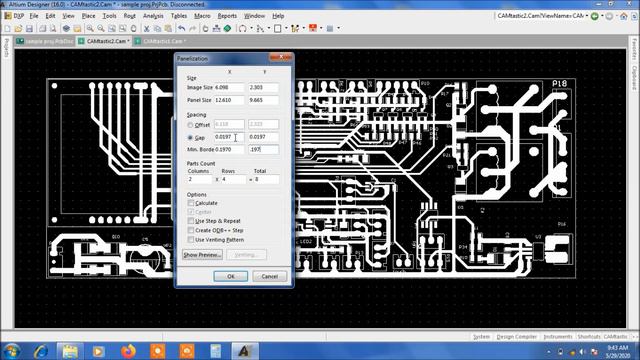Open the Reports menu

(227, 16)
